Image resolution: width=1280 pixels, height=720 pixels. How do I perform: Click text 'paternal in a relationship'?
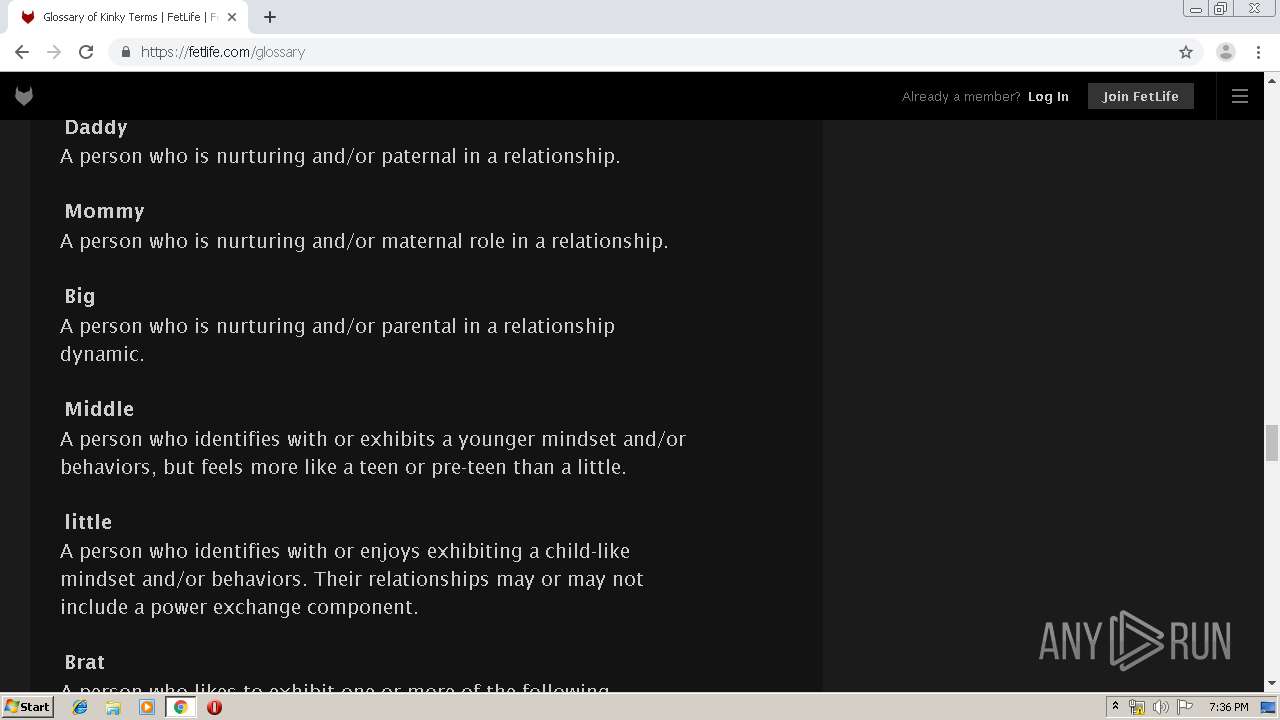500,156
